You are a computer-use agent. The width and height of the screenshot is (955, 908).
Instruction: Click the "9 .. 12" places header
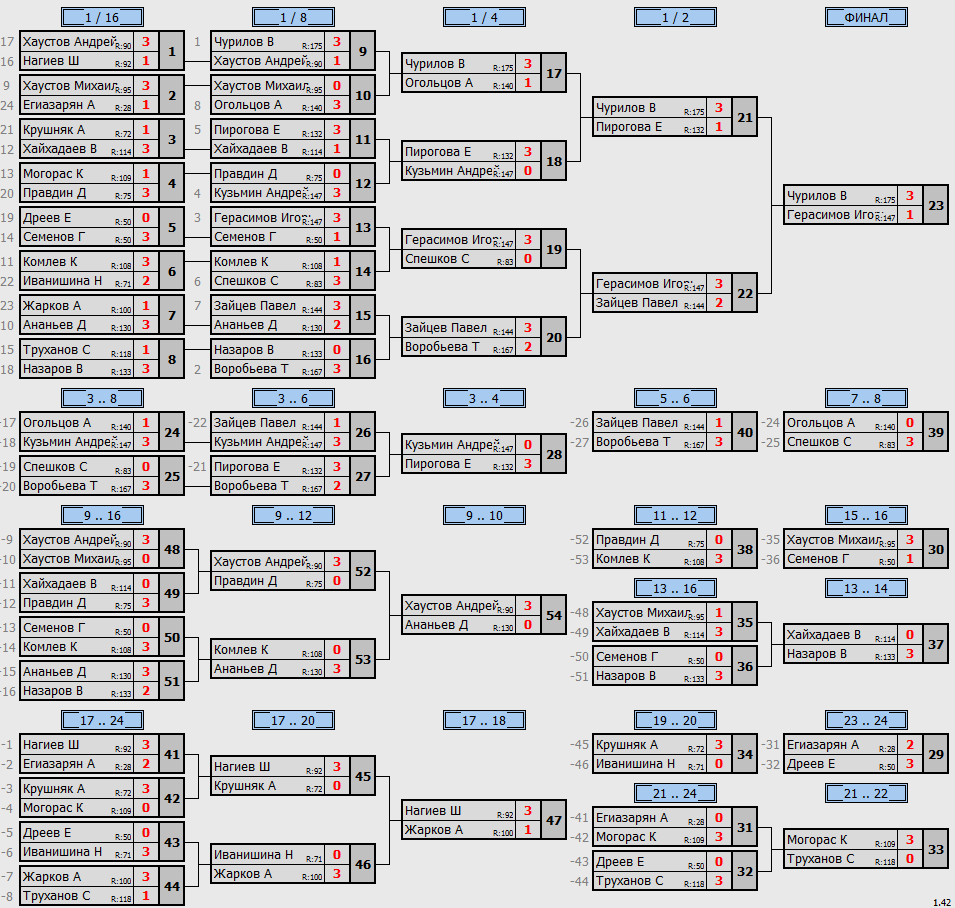coord(293,515)
